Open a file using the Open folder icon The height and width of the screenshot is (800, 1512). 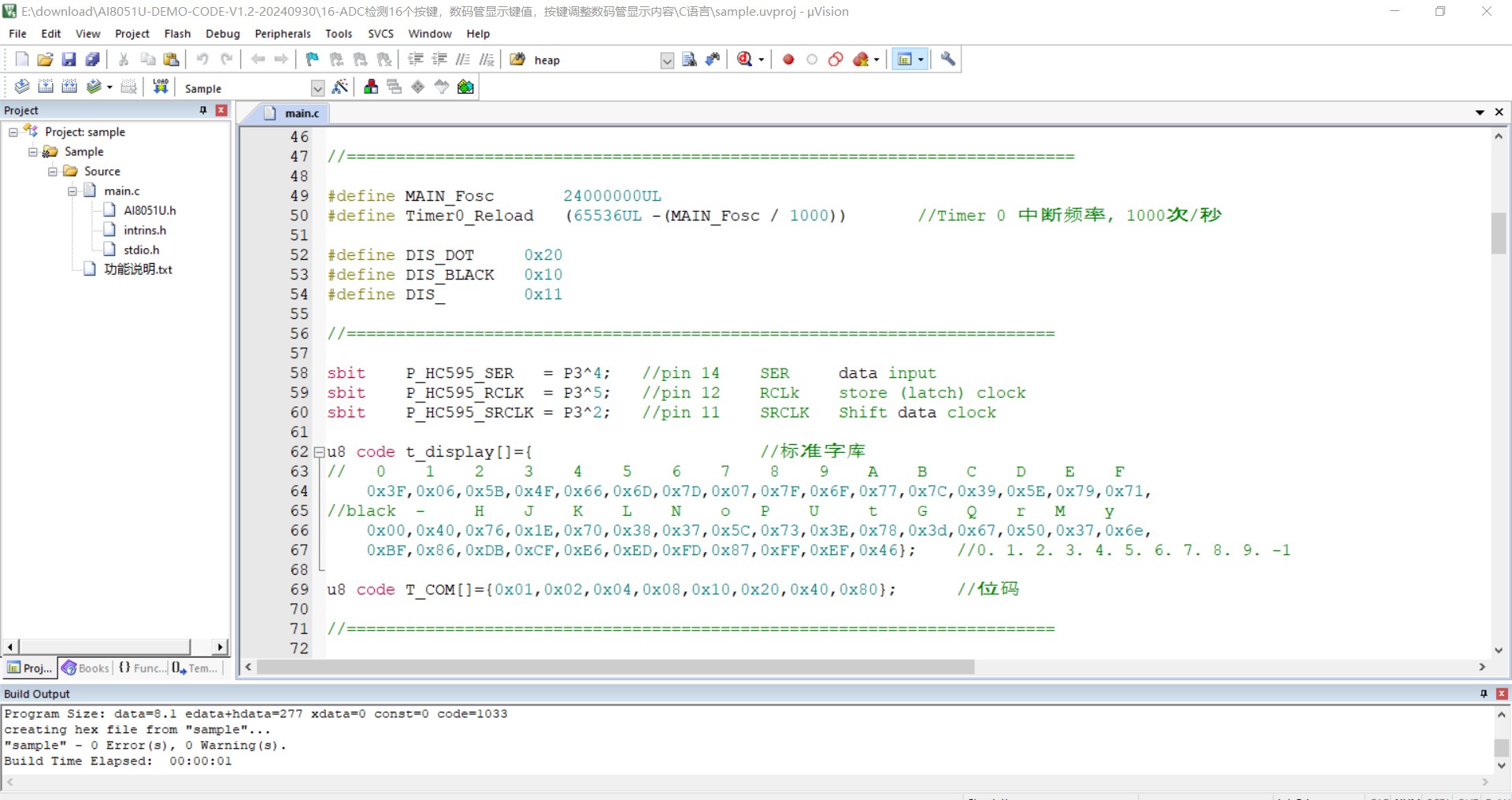pos(46,59)
